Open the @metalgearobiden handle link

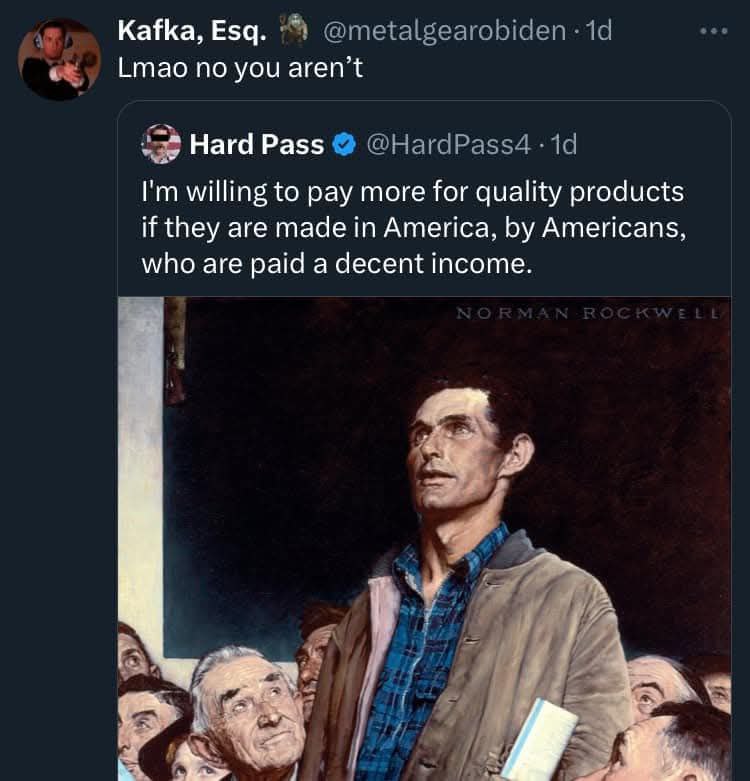tap(445, 31)
